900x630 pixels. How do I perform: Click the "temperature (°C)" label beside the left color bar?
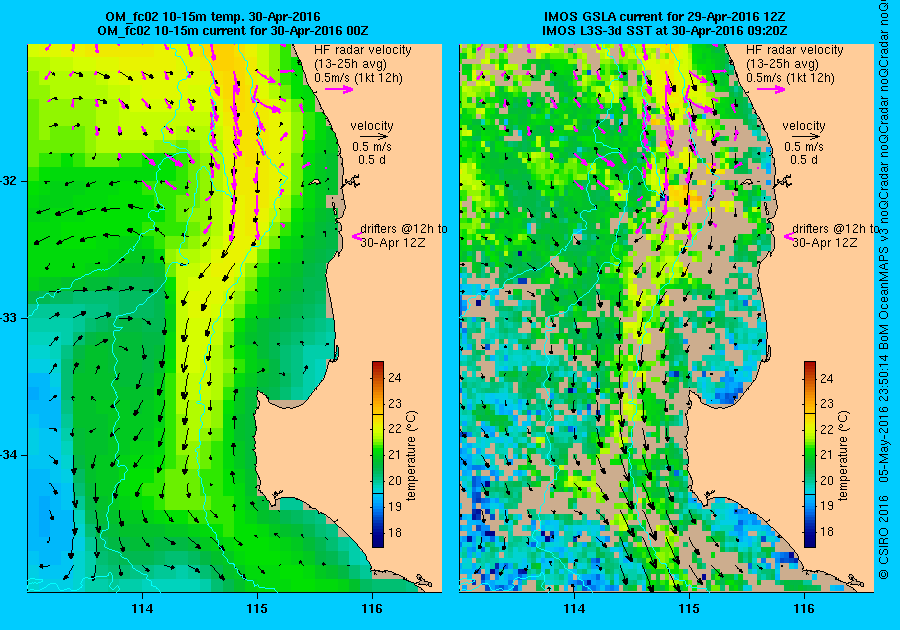tap(412, 456)
